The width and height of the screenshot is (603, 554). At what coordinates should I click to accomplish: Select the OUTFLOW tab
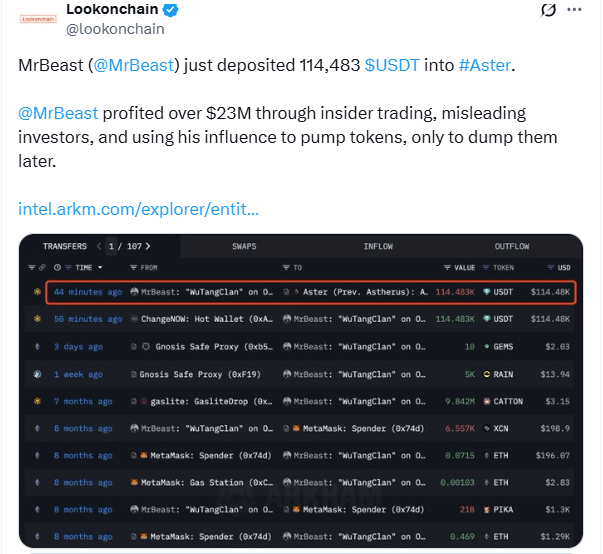point(511,246)
